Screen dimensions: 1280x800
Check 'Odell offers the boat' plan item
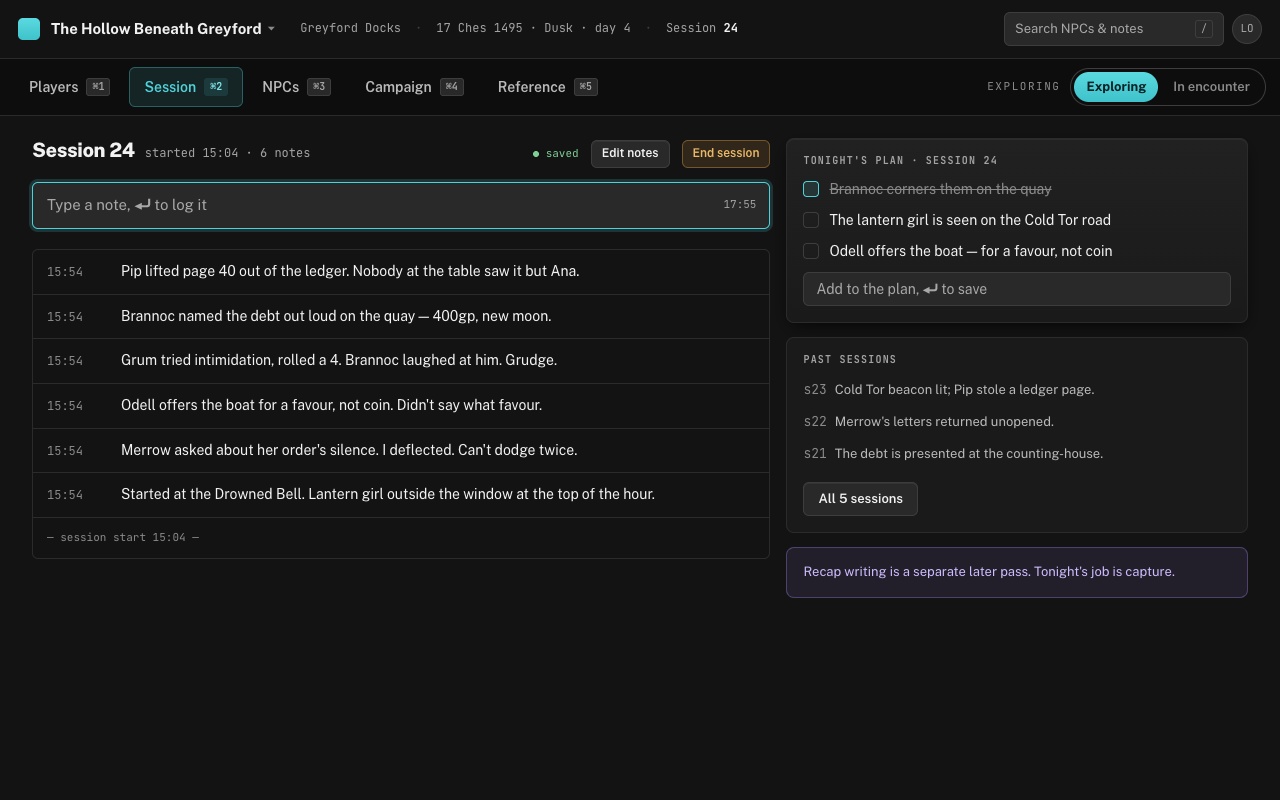point(811,251)
